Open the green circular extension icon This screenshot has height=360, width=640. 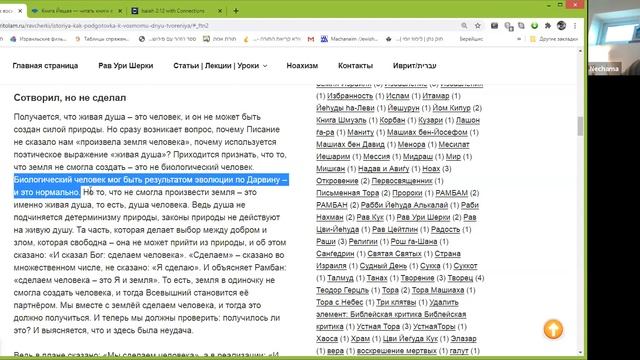[x=534, y=26]
